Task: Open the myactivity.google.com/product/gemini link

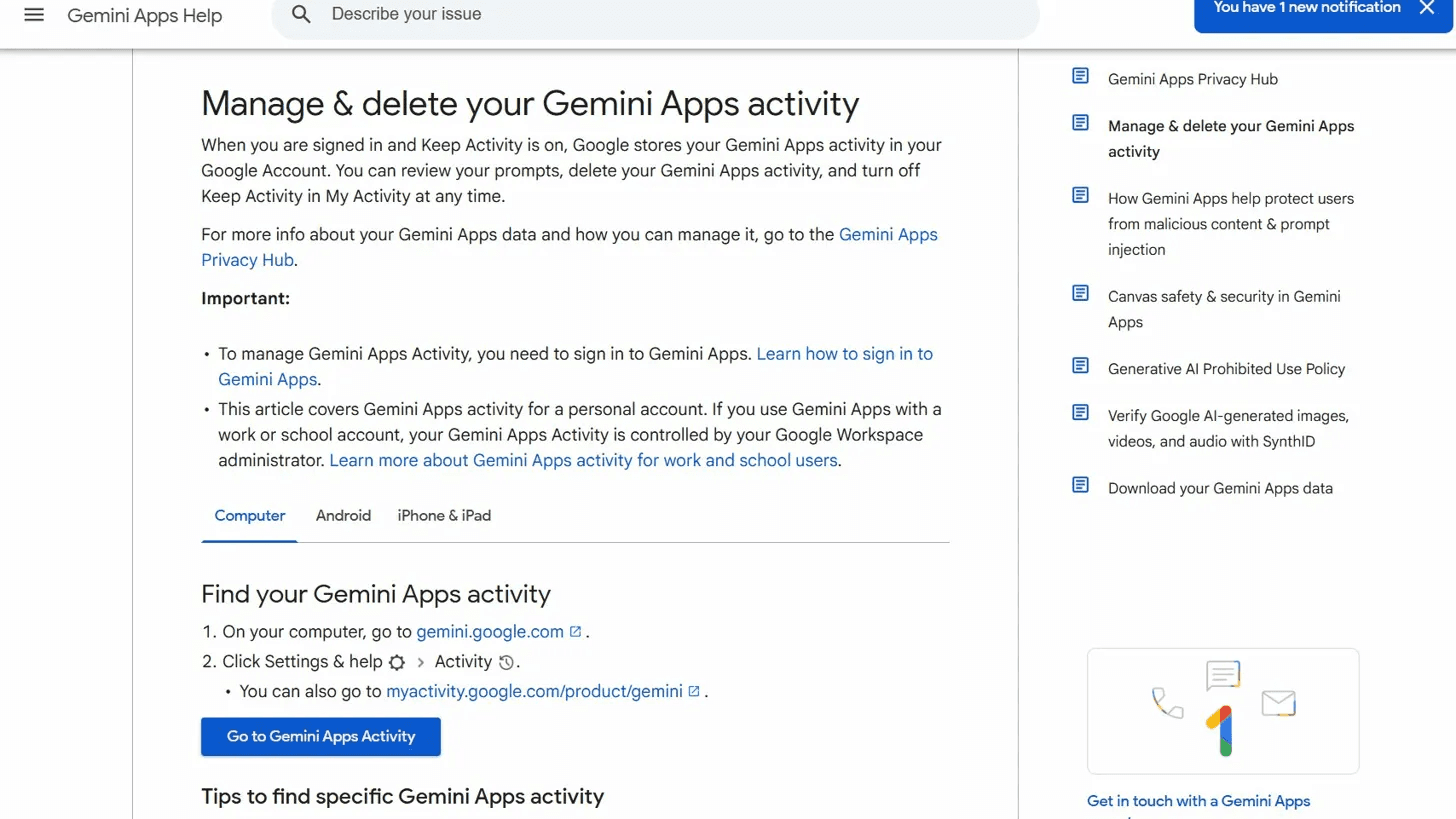Action: [534, 691]
